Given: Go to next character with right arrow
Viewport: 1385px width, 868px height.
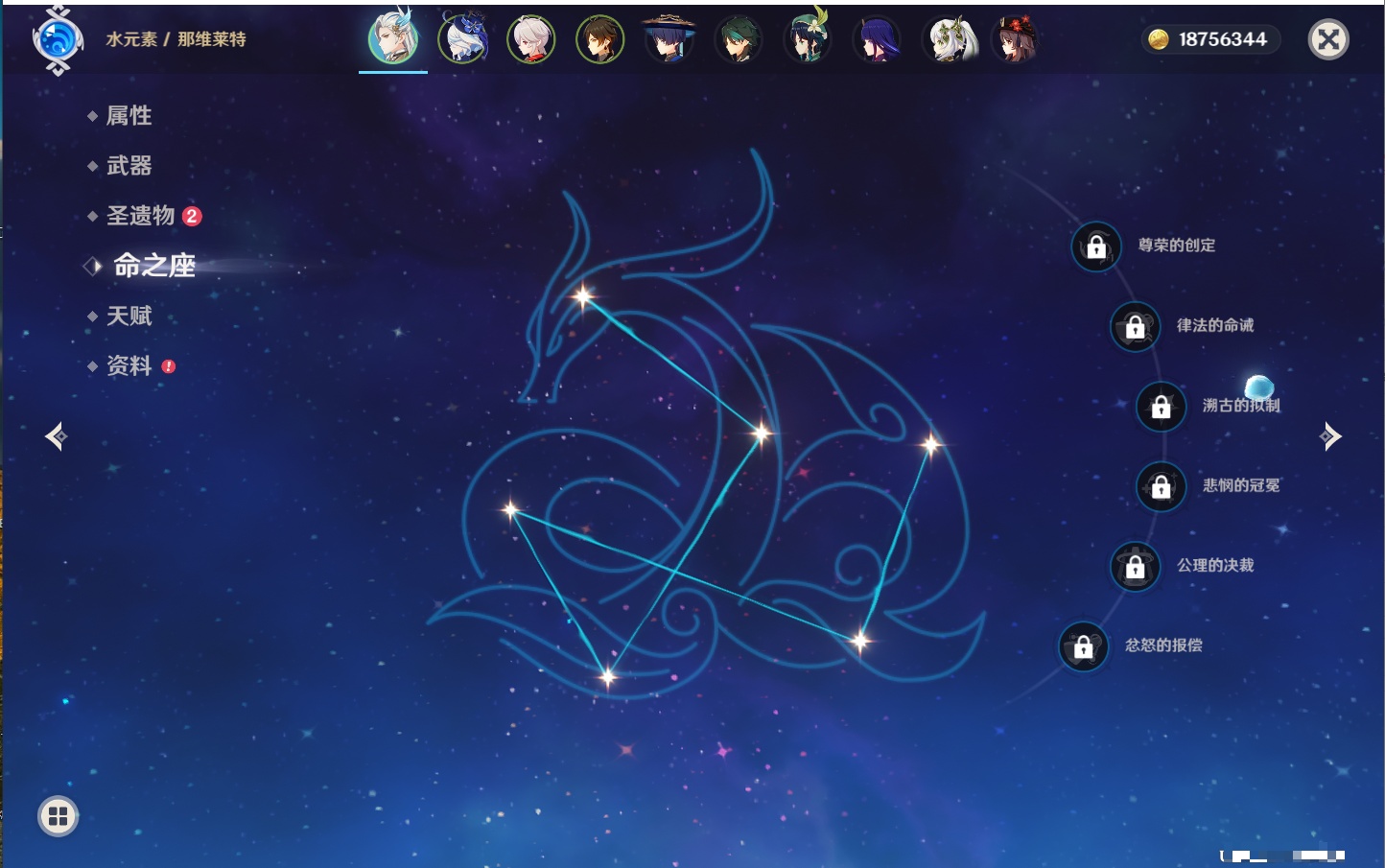Looking at the screenshot, I should (x=1330, y=436).
